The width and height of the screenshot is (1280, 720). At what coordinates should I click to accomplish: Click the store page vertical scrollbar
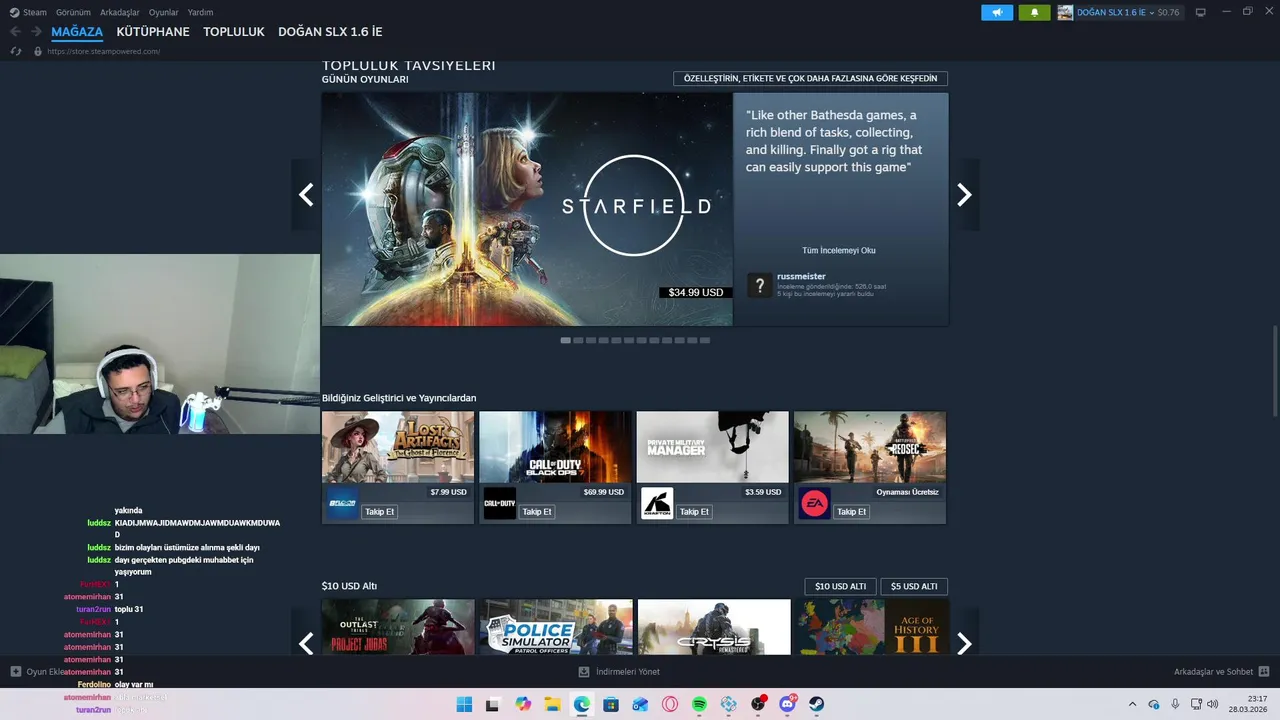(1274, 371)
